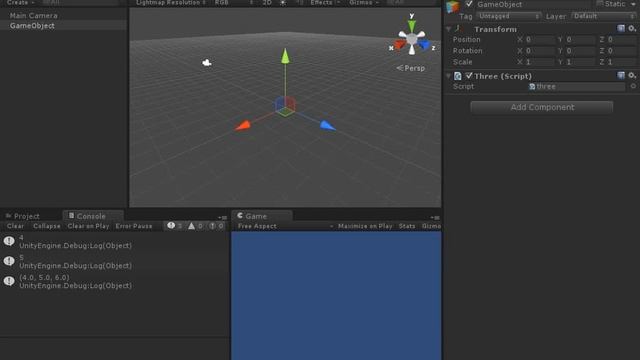This screenshot has height=360, width=640.
Task: Open the Hierarchy Create dropdown
Action: [20, 2]
